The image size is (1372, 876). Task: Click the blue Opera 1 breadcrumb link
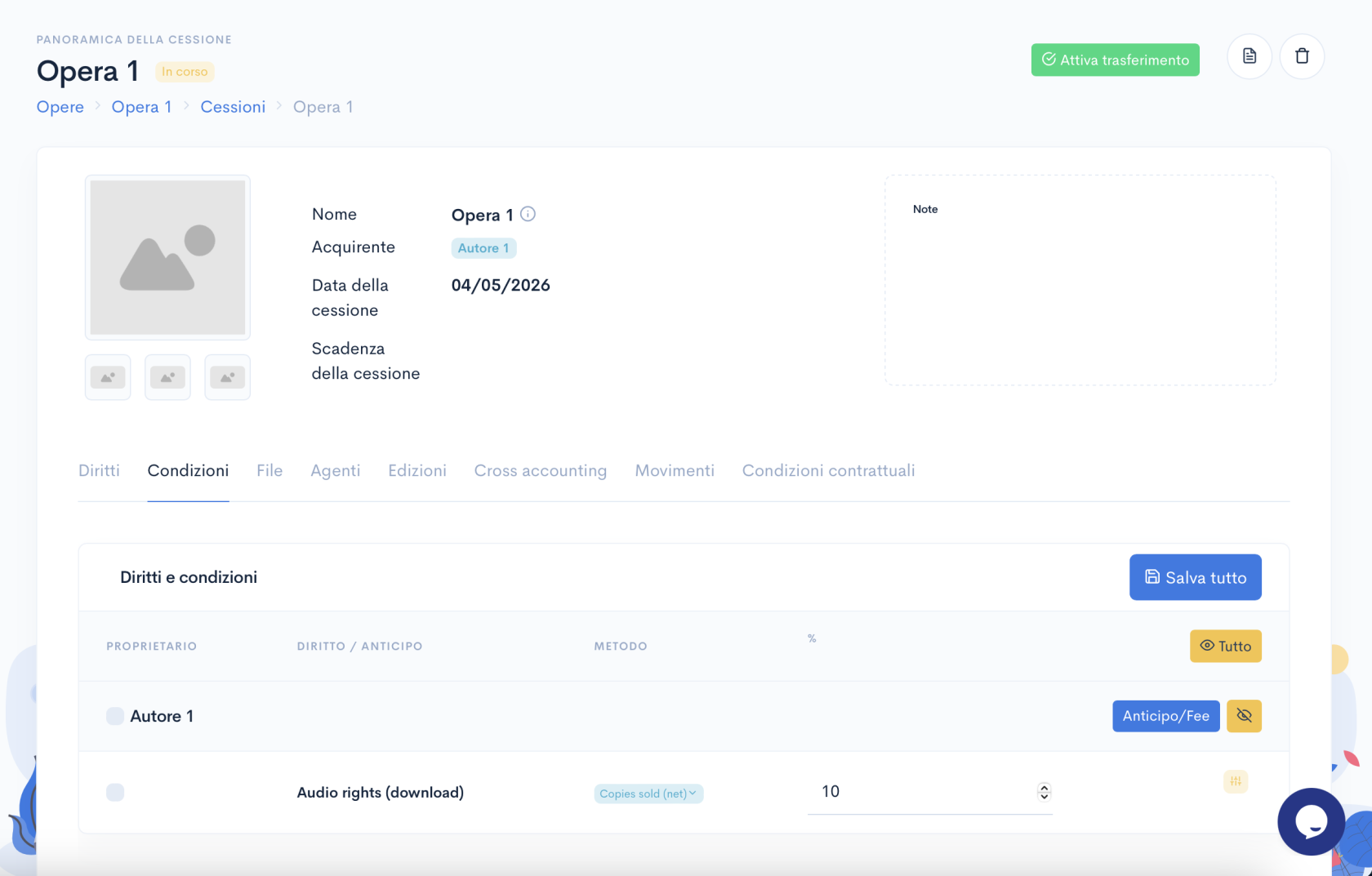[141, 107]
